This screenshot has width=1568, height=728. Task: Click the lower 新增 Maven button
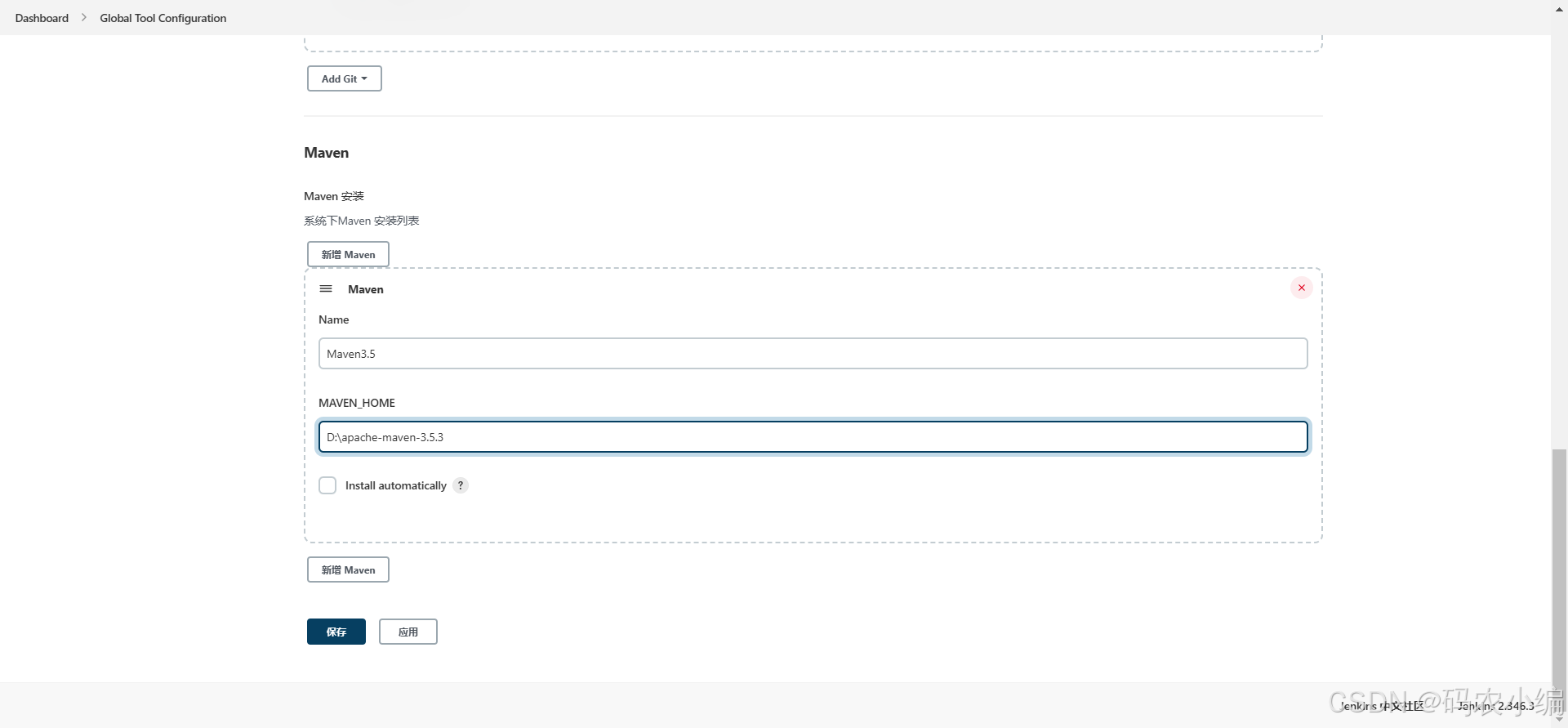[x=348, y=569]
